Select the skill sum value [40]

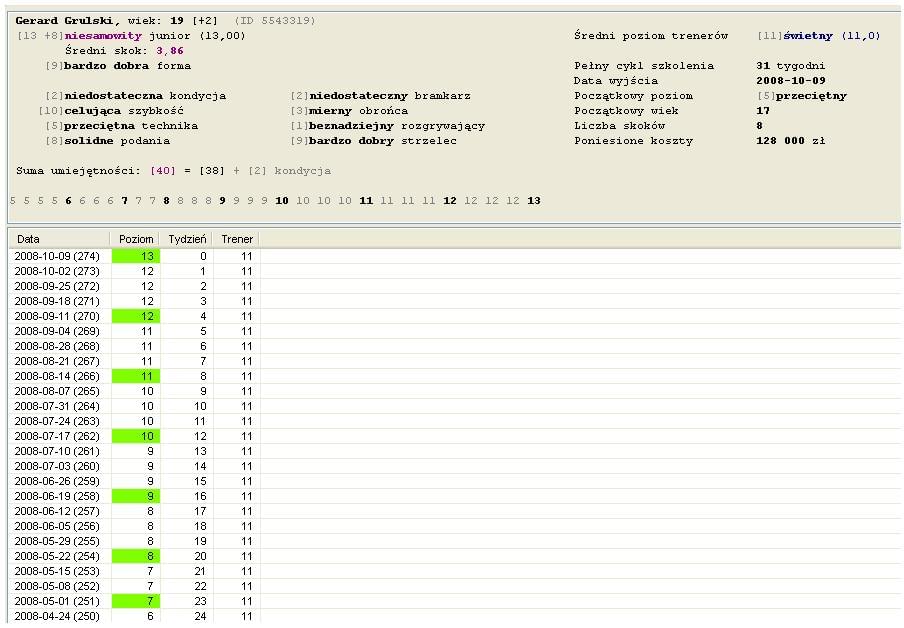click(x=163, y=171)
